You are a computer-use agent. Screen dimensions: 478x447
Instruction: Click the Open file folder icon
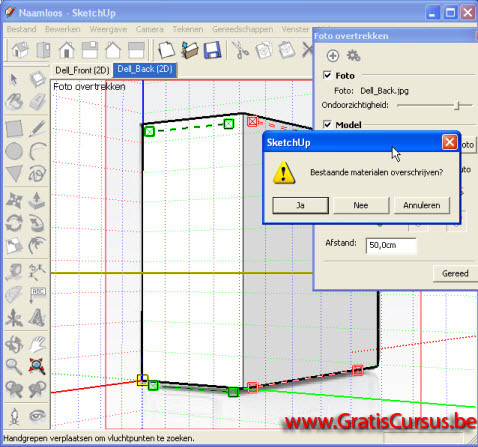tap(190, 50)
